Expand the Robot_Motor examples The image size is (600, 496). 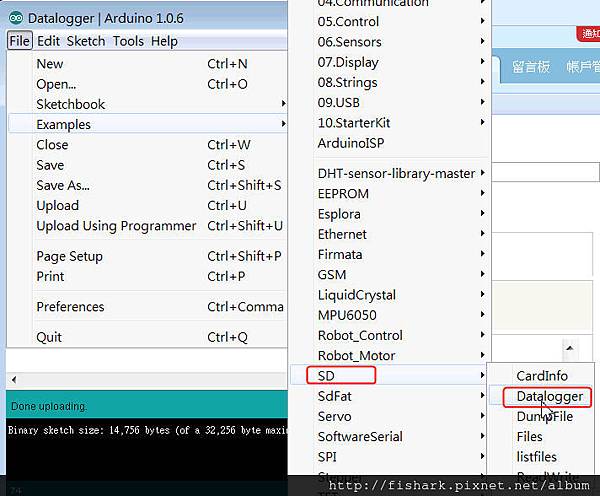click(390, 356)
